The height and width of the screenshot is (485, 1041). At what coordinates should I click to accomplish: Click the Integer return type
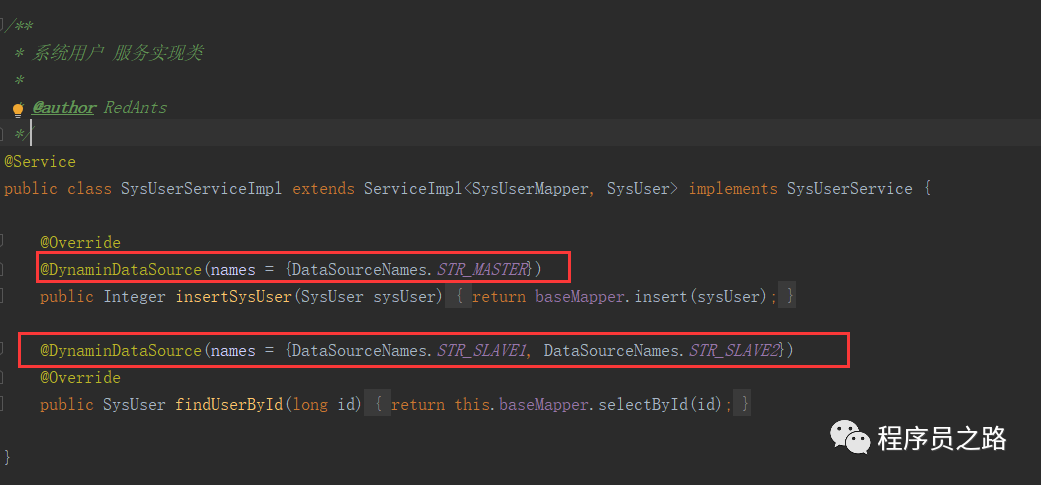point(134,297)
